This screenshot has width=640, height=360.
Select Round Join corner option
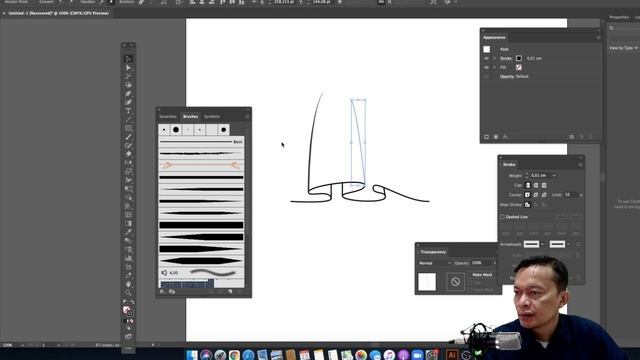pyautogui.click(x=536, y=195)
